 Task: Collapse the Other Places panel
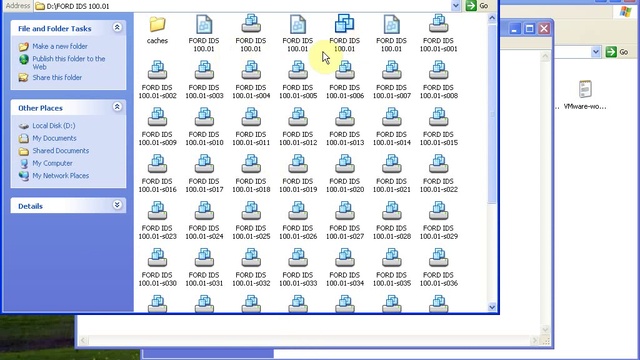pyautogui.click(x=117, y=107)
